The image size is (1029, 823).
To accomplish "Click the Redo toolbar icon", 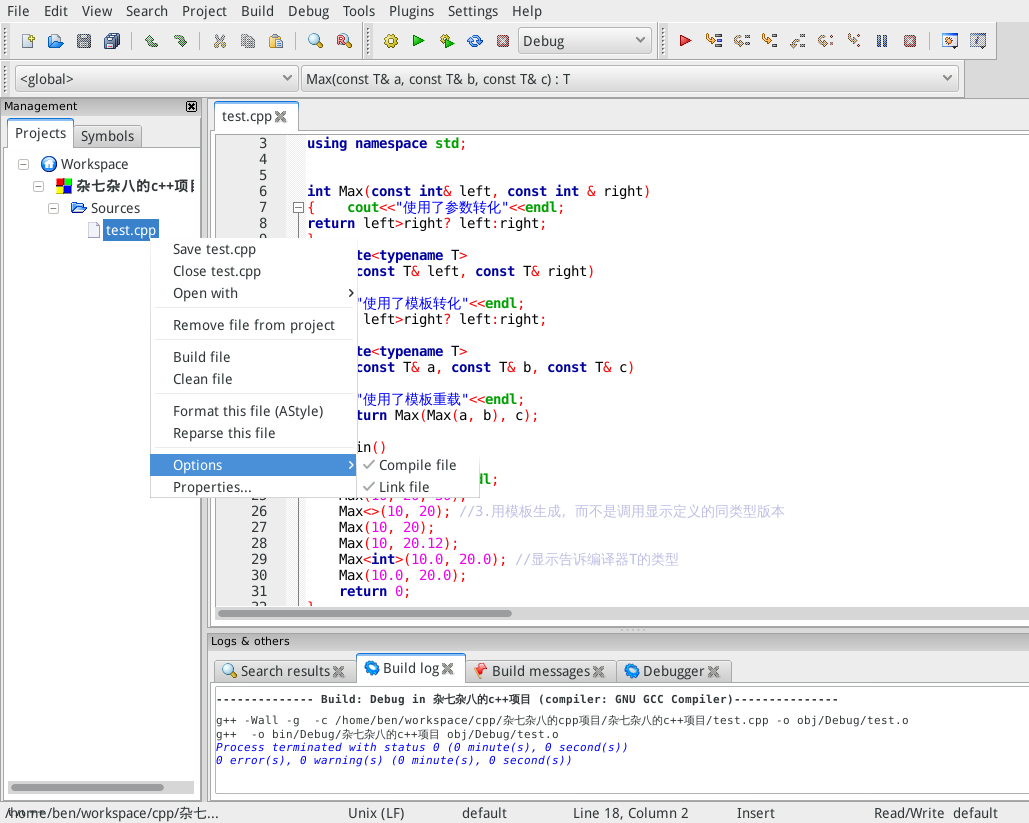I will [x=180, y=41].
